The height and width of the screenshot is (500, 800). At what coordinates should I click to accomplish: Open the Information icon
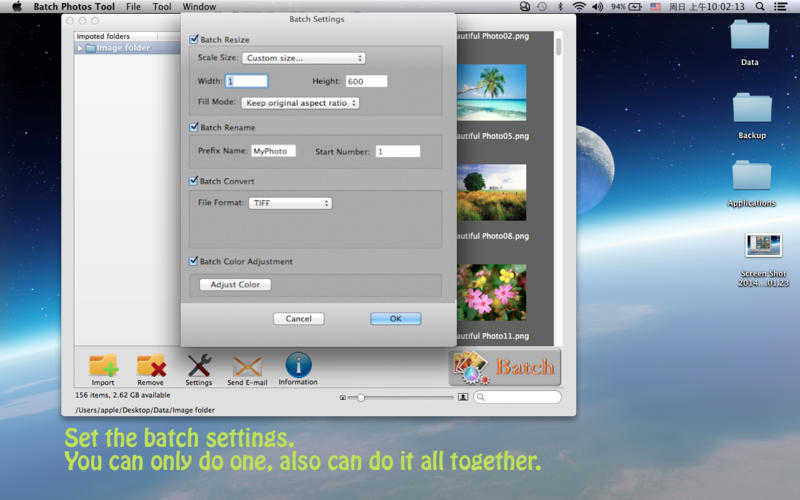tap(298, 365)
